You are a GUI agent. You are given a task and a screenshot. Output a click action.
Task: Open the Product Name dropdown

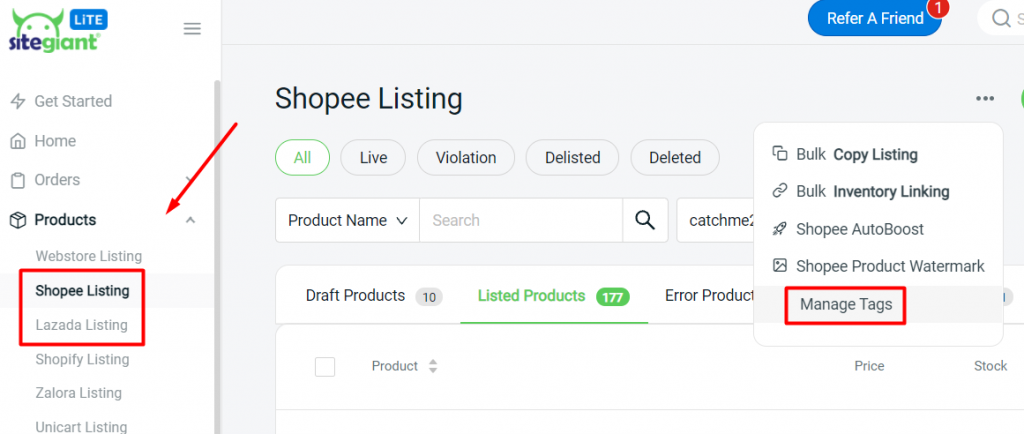(x=347, y=220)
